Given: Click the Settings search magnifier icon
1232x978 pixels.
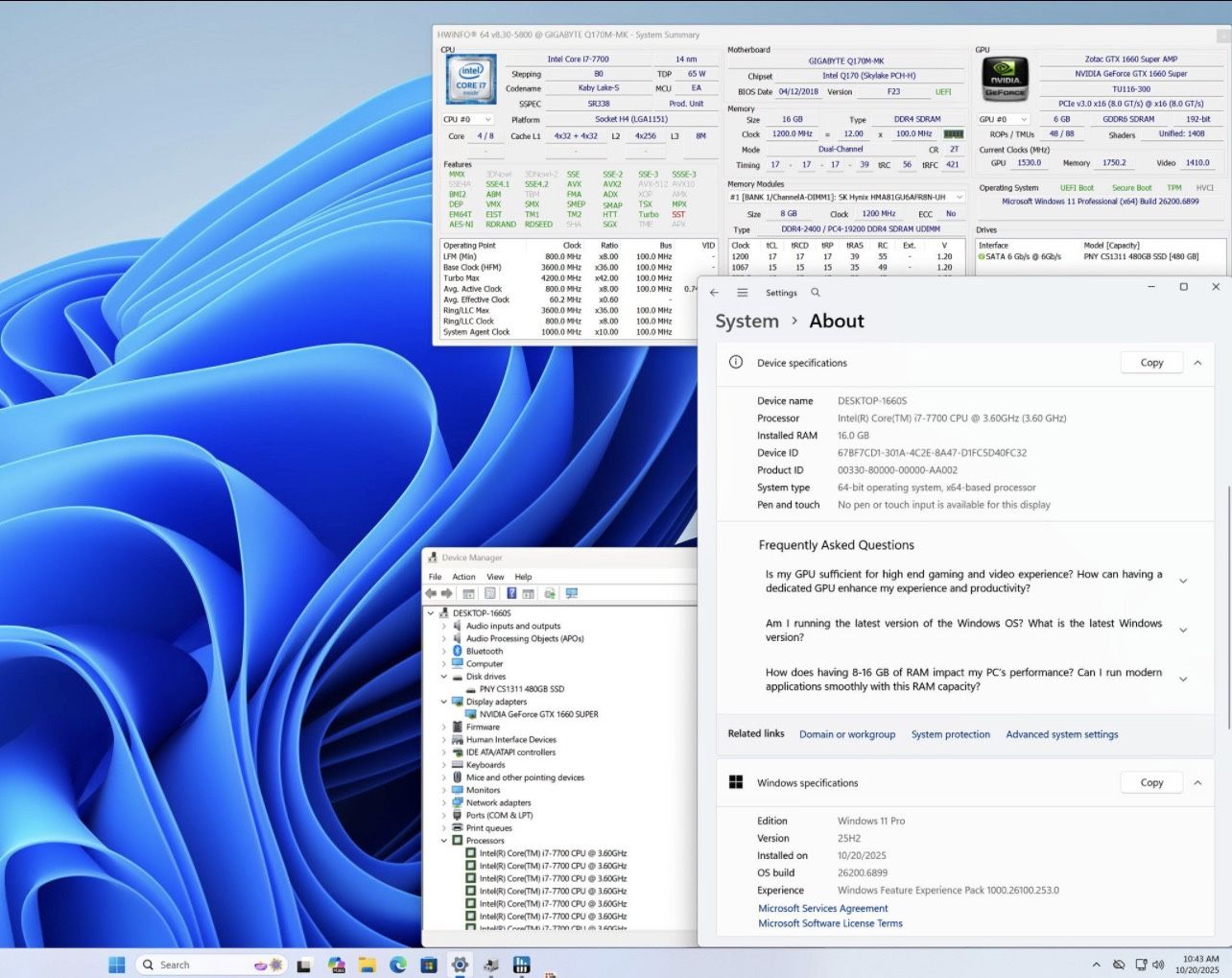Looking at the screenshot, I should click(x=816, y=293).
